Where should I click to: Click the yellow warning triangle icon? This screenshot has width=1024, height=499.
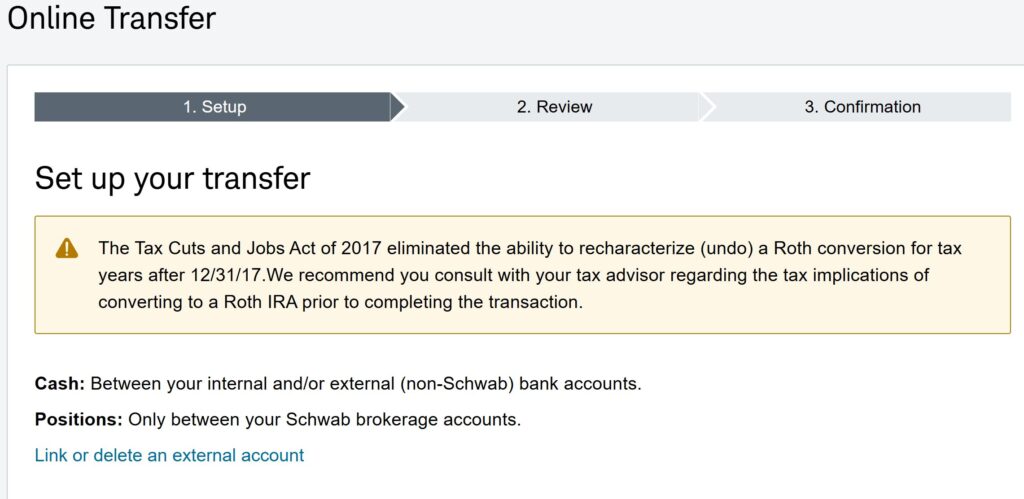(66, 248)
